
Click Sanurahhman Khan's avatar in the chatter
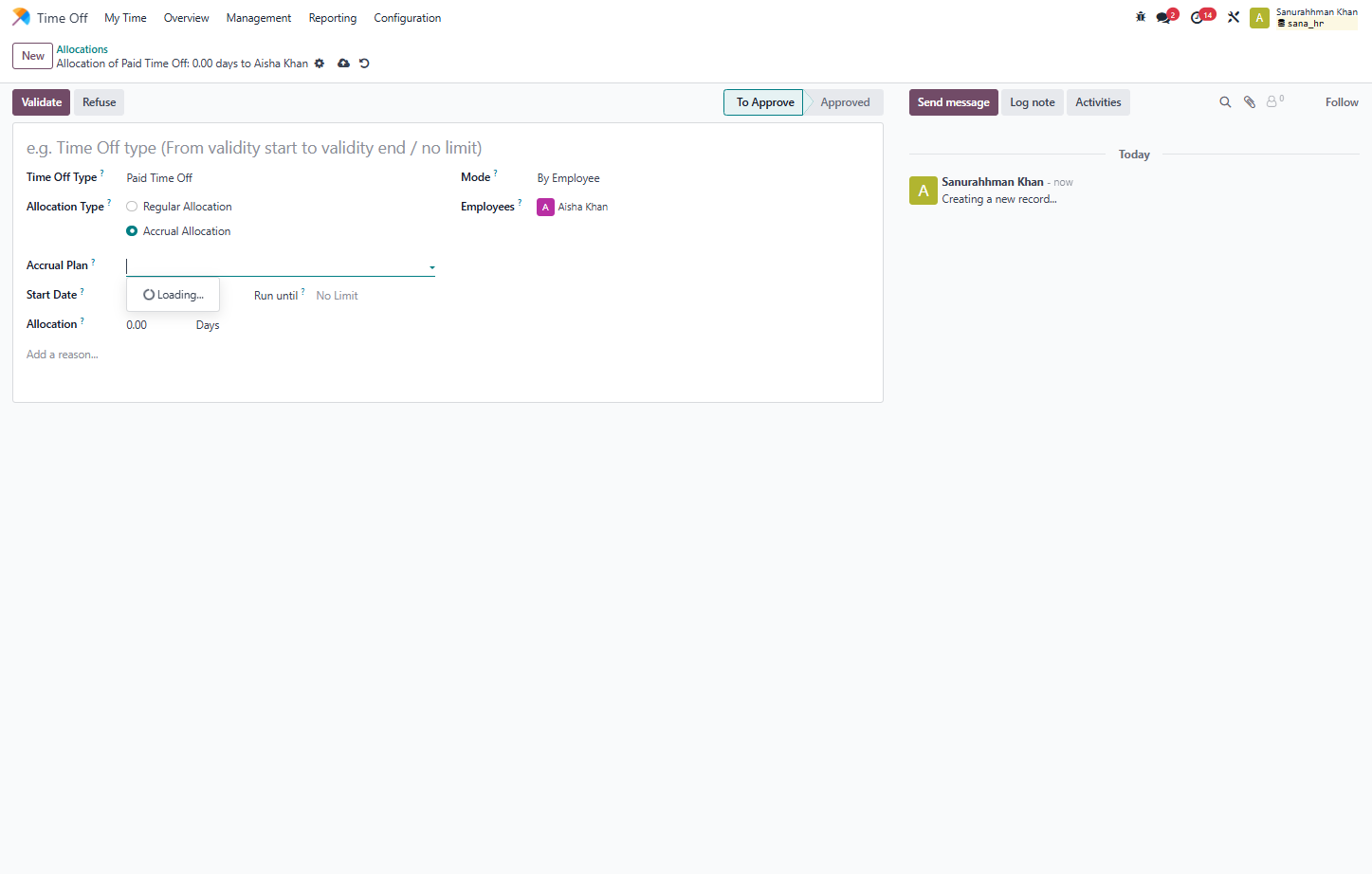(x=924, y=191)
